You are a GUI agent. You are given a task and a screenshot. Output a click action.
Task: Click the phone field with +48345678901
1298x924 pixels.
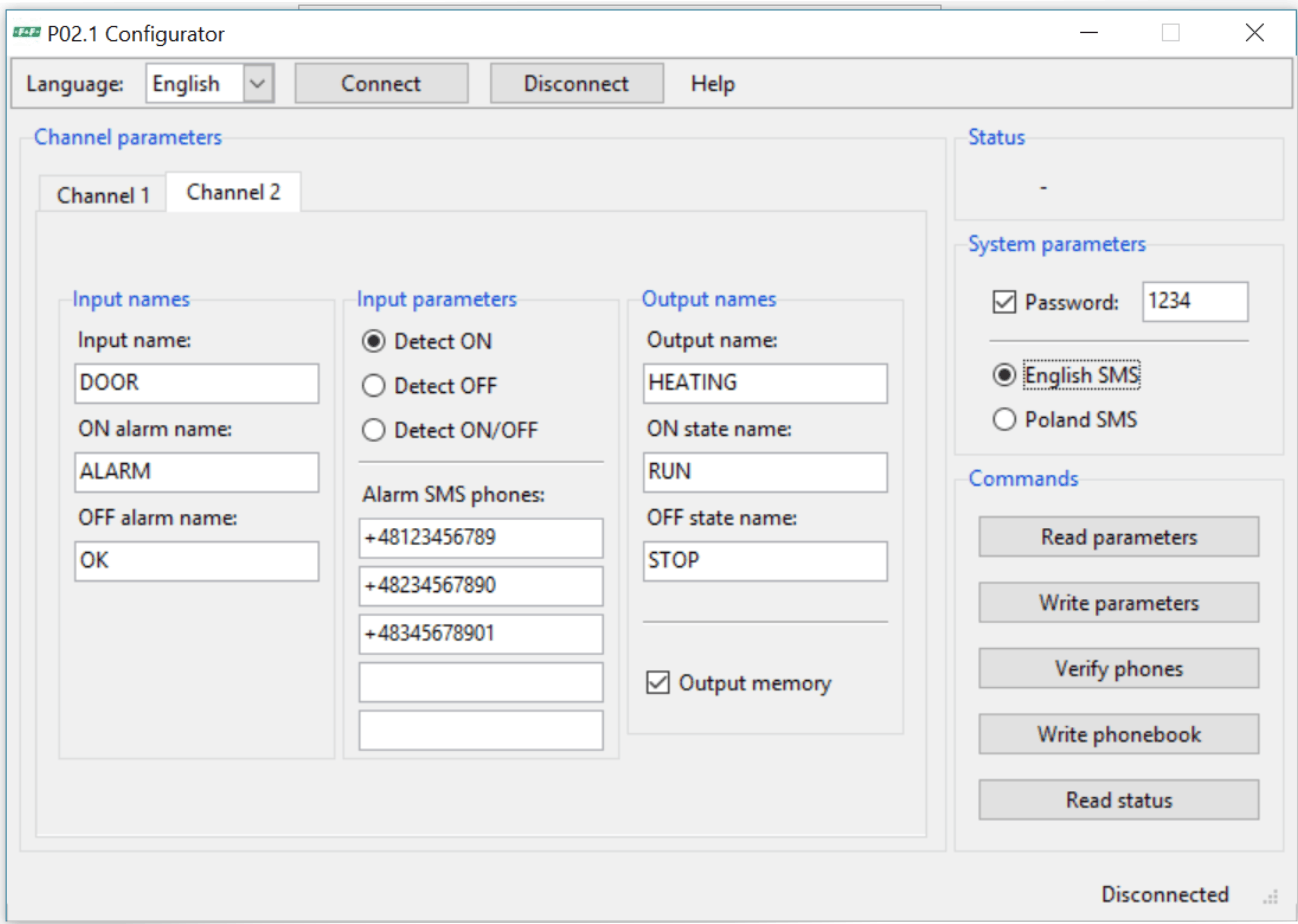point(481,634)
